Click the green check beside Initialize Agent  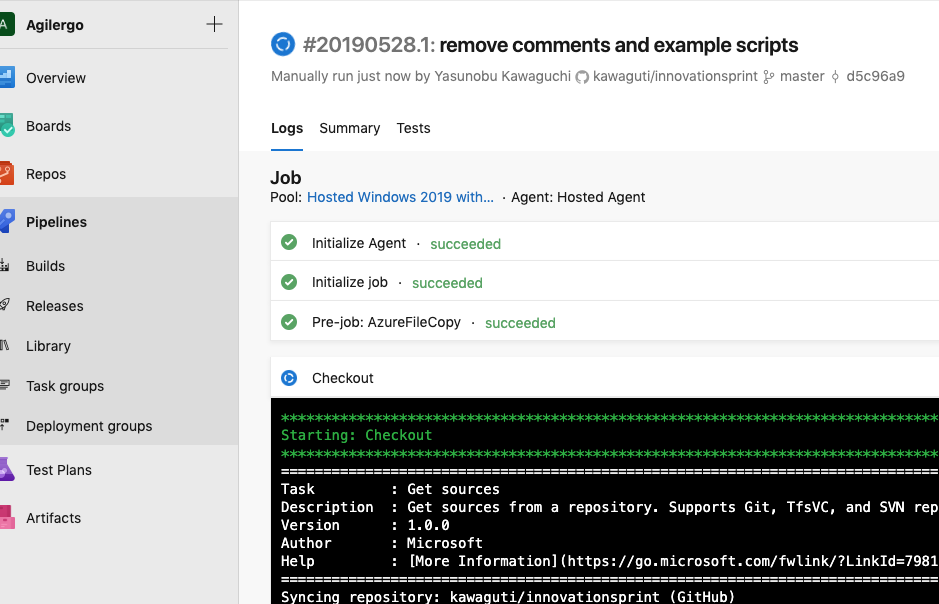(x=289, y=242)
